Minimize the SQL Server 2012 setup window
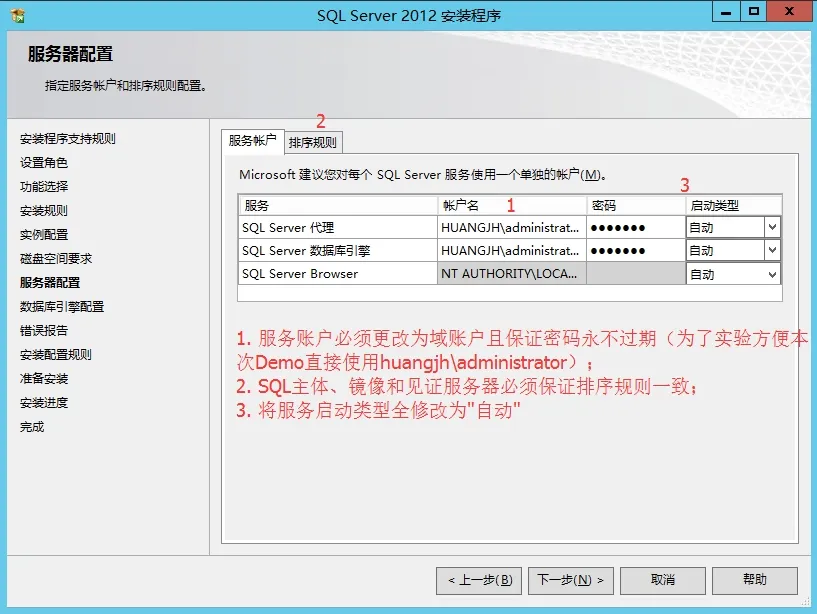Screen dimensions: 817x614 pyautogui.click(x=726, y=11)
